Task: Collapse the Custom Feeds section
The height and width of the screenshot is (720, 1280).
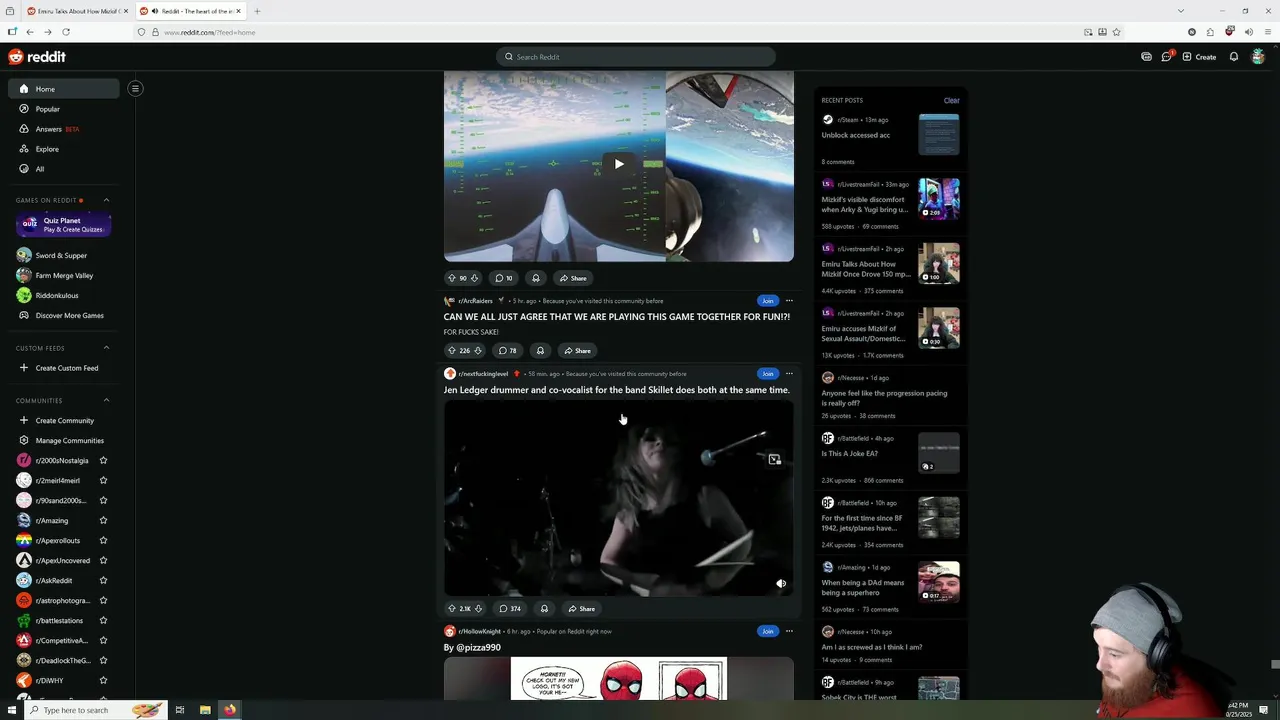Action: pos(106,348)
